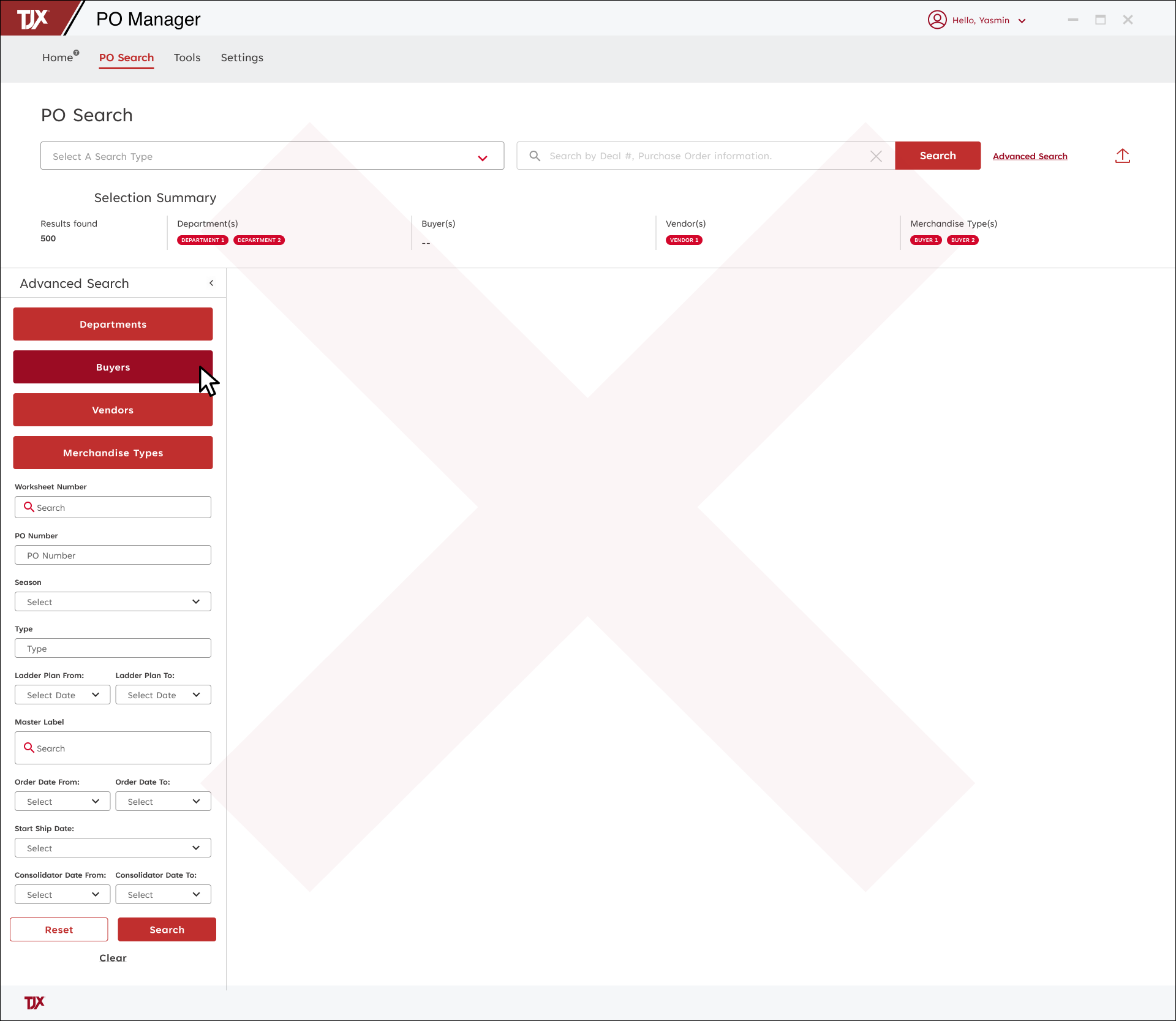Clear main search field with X icon
Viewport: 1176px width, 1021px height.
click(x=876, y=156)
